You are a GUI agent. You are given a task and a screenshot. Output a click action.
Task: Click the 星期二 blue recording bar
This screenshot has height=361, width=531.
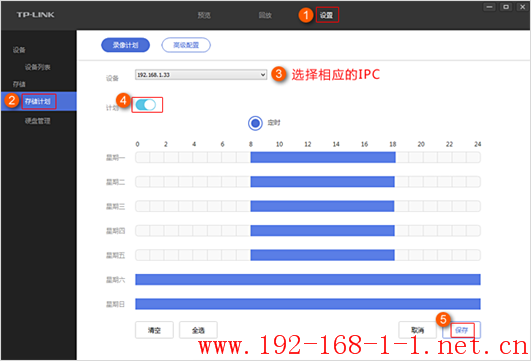[322, 182]
